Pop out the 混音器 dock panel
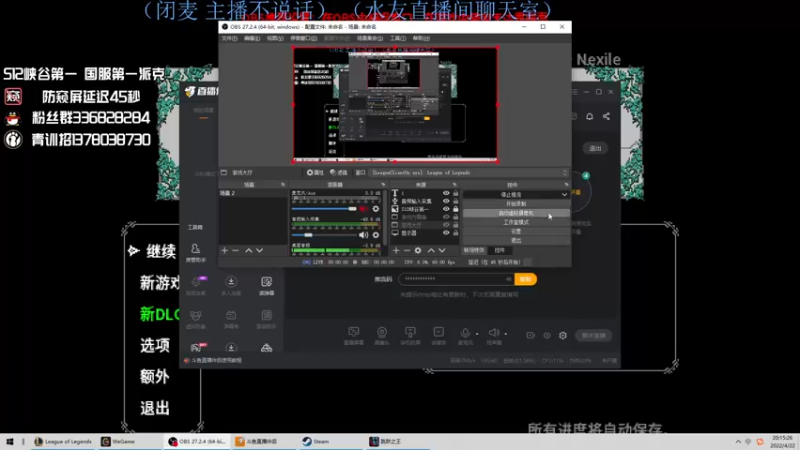800x450 pixels. [383, 185]
